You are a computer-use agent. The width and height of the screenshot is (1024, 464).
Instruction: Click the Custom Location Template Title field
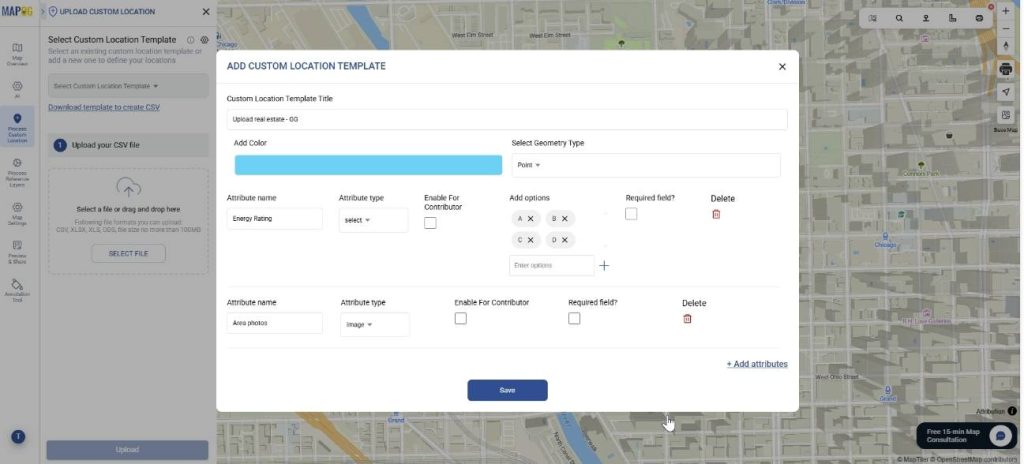coord(507,120)
